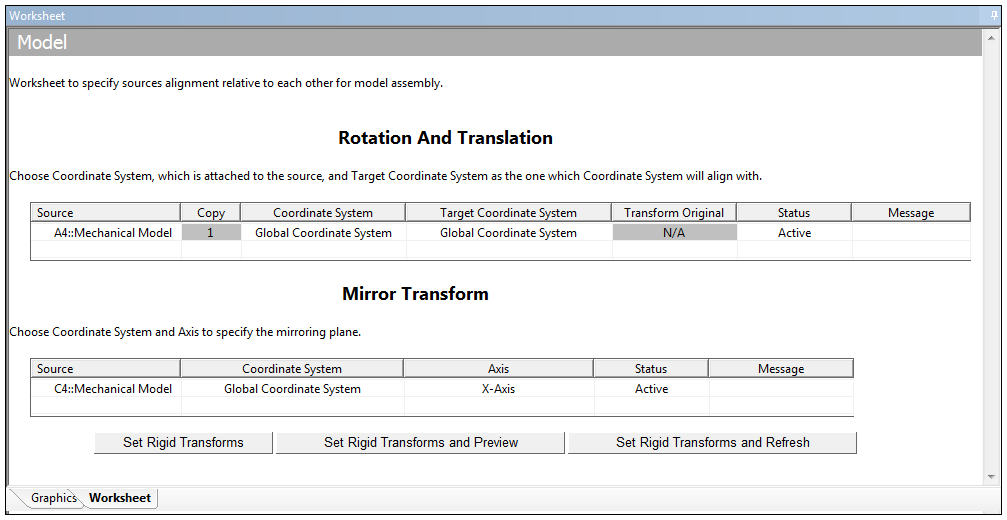Screen dimensions: 1007x520
Task: Click the Axis column header
Action: [498, 369]
